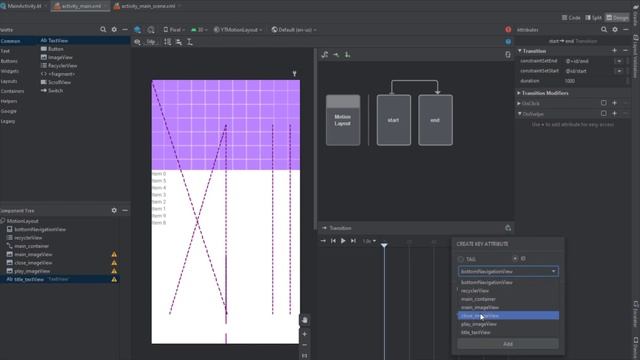Expand the Transition Modifiers section
The width and height of the screenshot is (640, 360).
pos(519,93)
